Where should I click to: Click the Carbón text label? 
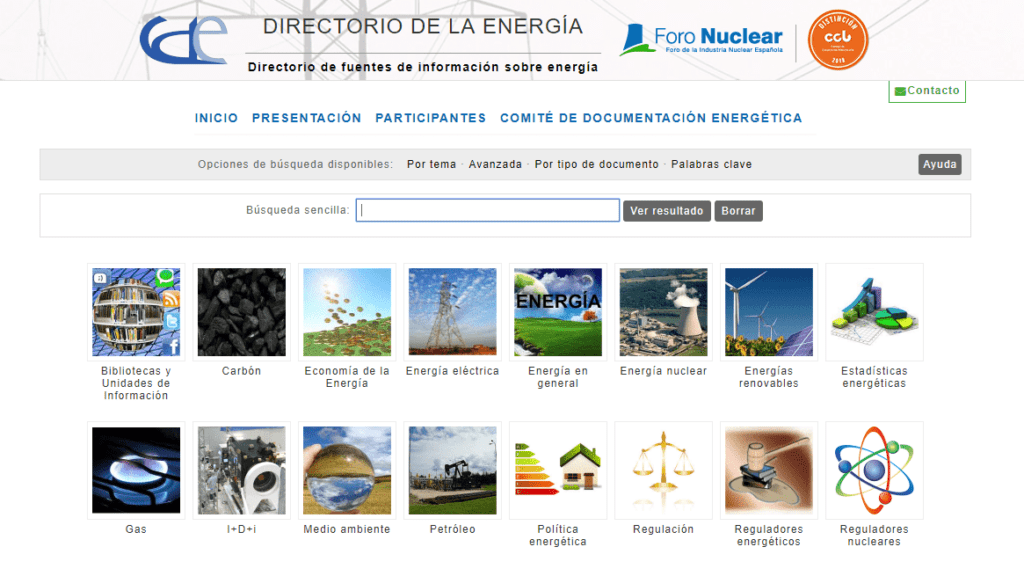click(242, 371)
